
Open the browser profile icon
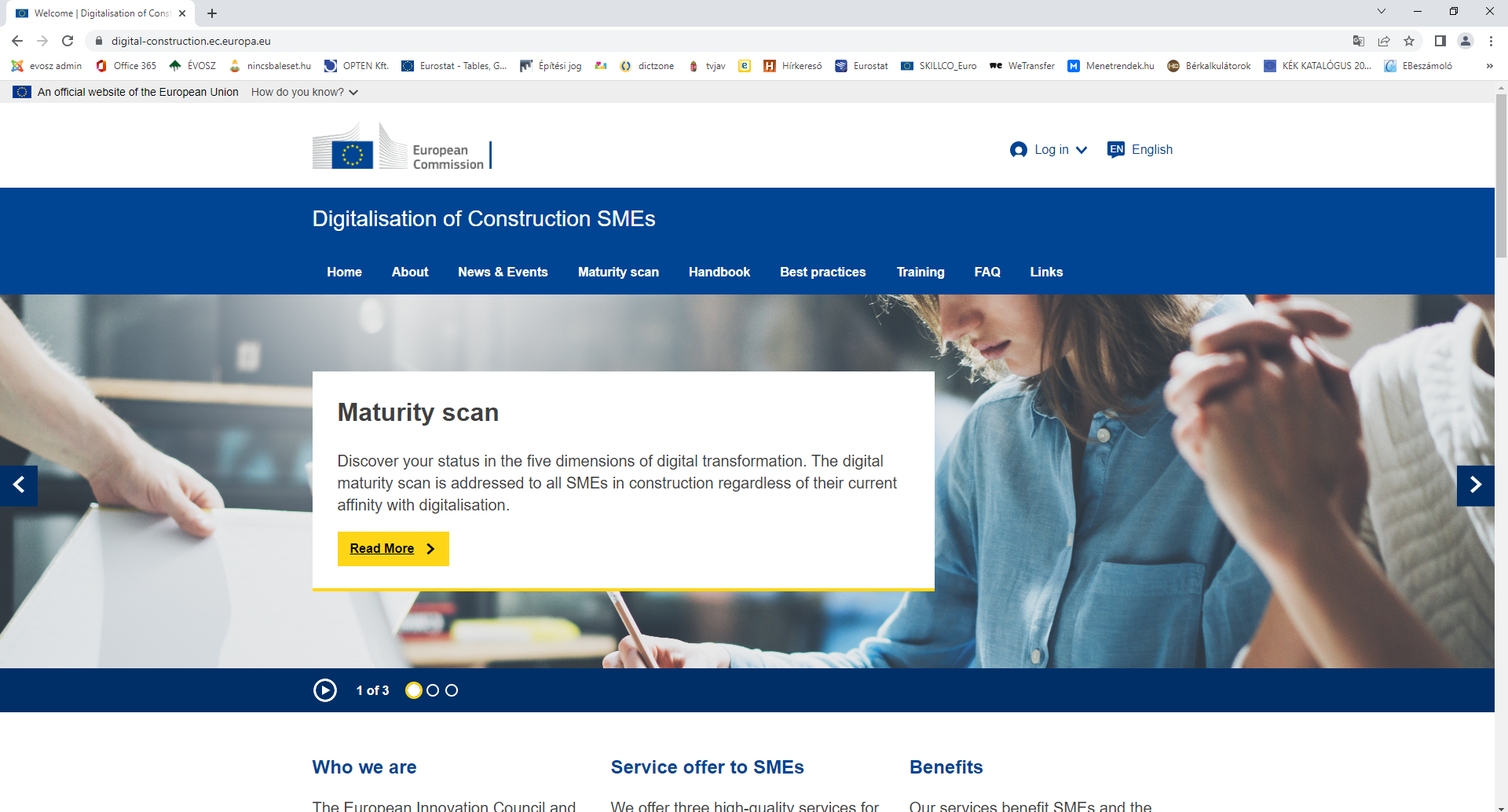1466,41
